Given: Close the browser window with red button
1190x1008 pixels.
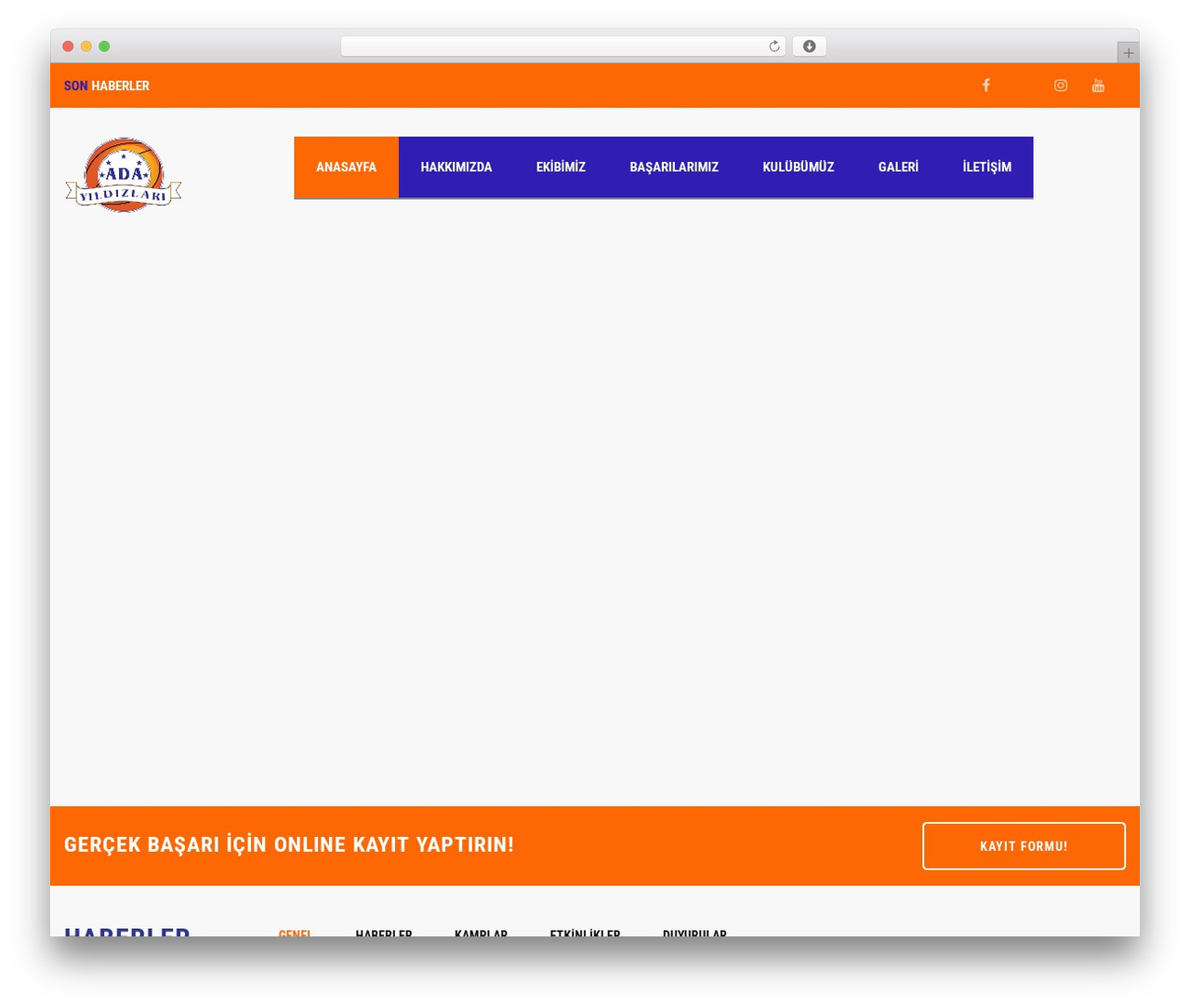Looking at the screenshot, I should tap(68, 46).
